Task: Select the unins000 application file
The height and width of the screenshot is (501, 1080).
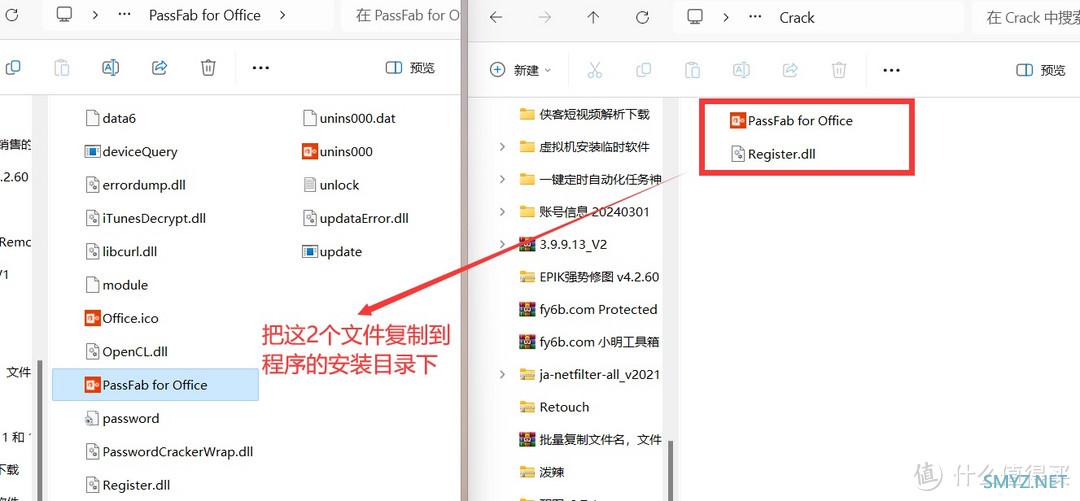Action: coord(338,152)
